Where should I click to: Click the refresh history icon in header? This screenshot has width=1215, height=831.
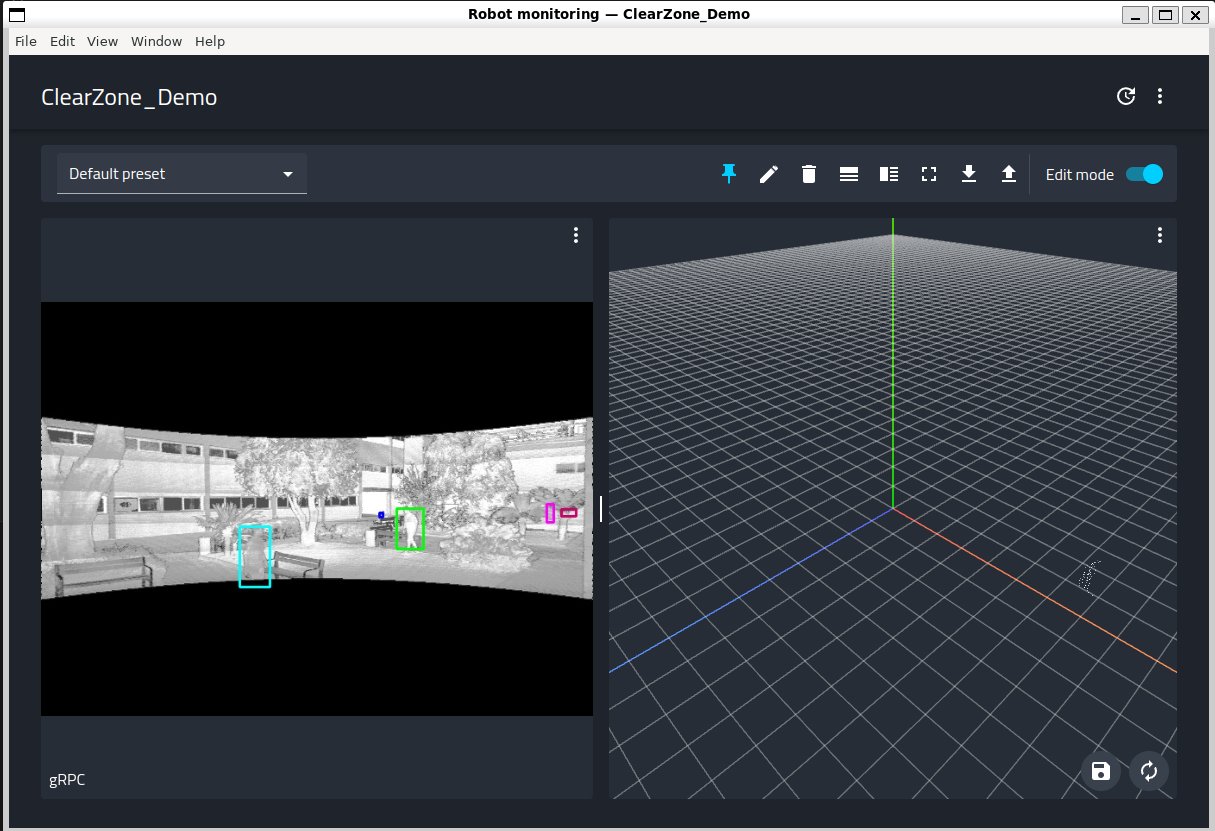coord(1126,96)
